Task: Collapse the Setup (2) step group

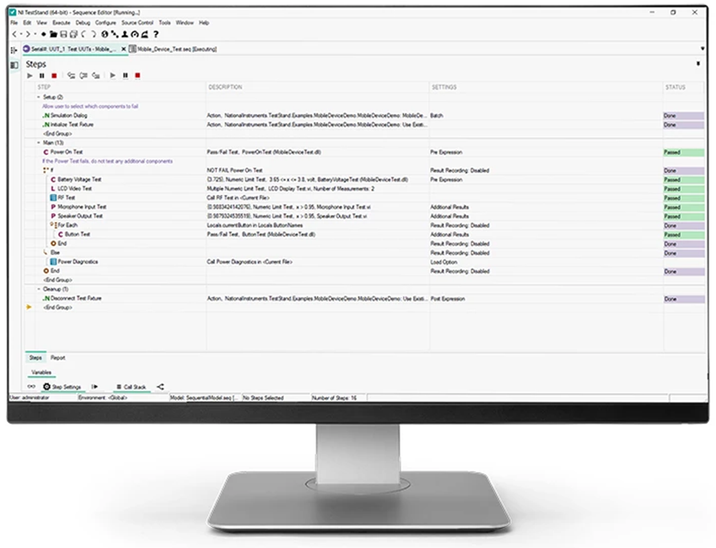Action: [39, 97]
